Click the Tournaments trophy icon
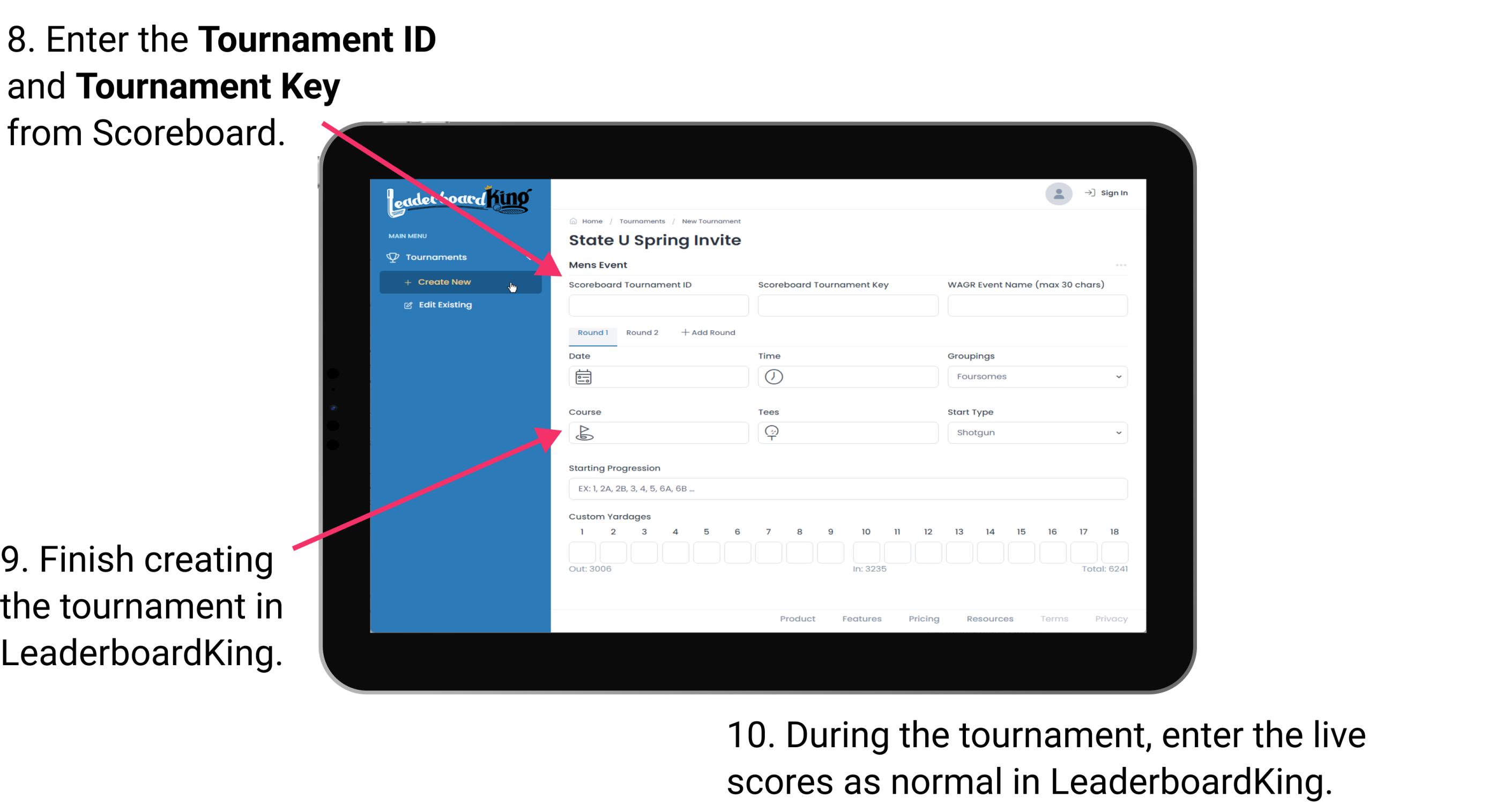The image size is (1510, 812). 393,257
